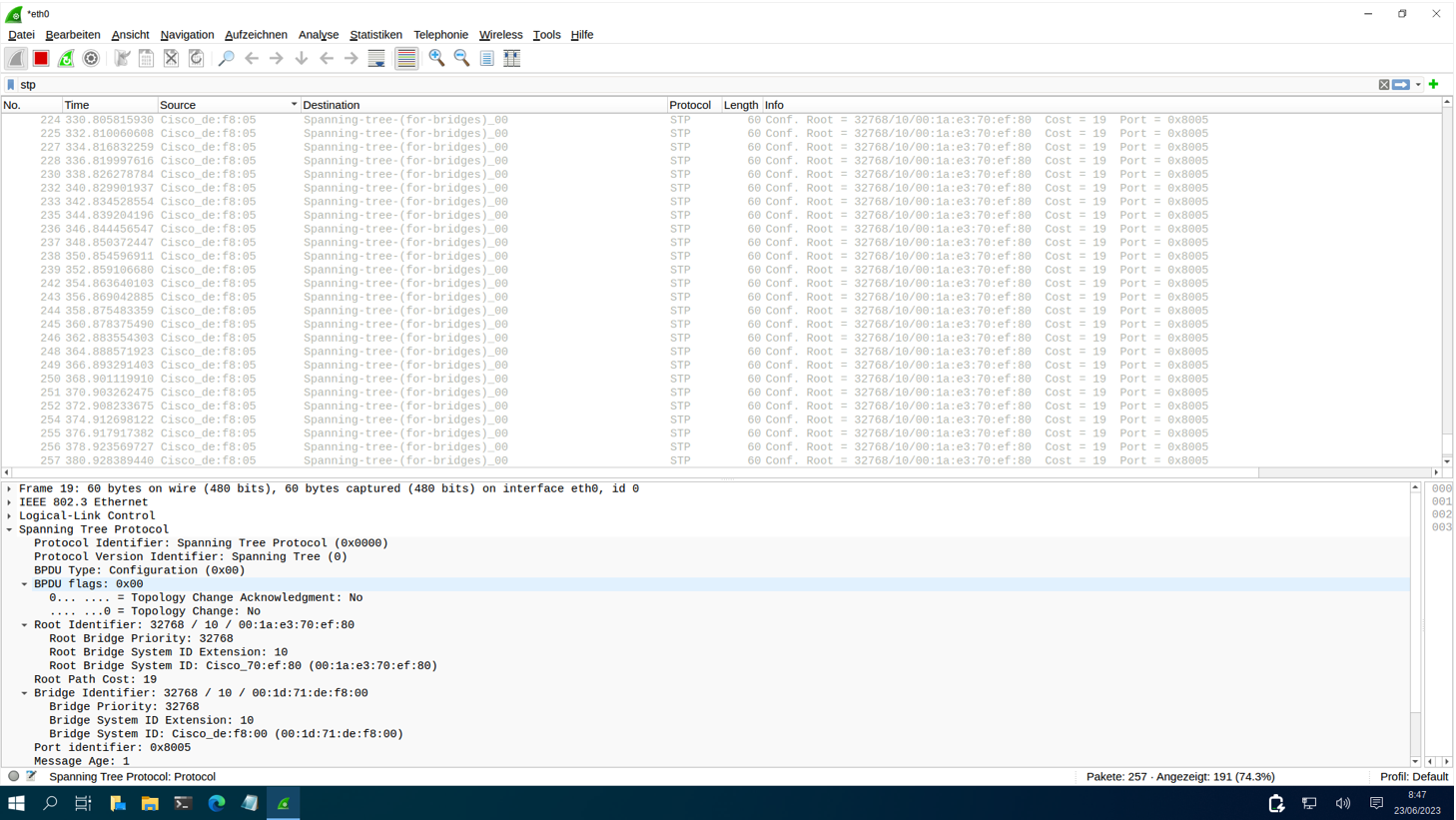Open the Statistiken menu
Screen dimensions: 1456x820
point(376,34)
